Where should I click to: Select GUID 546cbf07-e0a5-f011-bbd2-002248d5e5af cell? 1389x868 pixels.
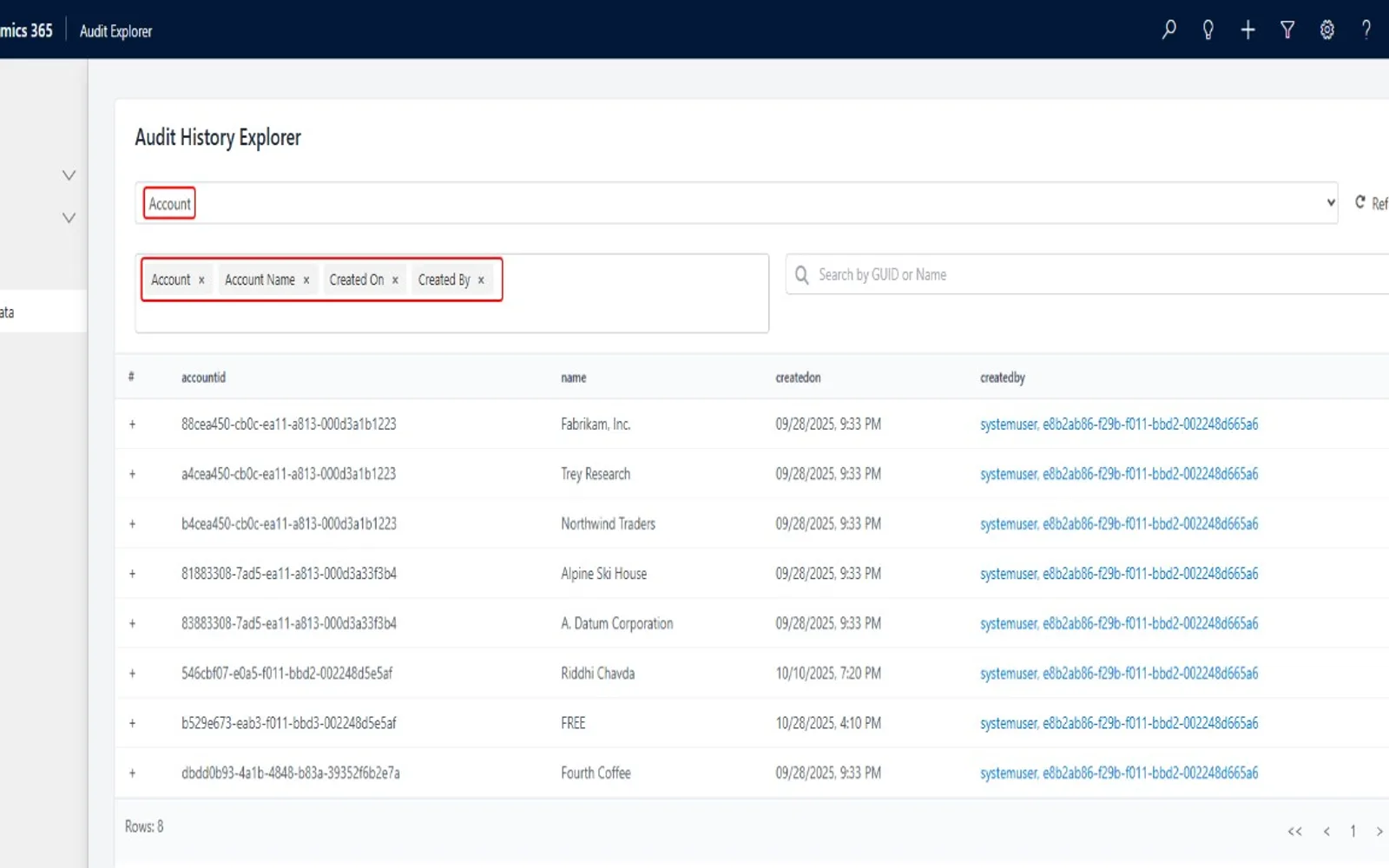(x=287, y=674)
